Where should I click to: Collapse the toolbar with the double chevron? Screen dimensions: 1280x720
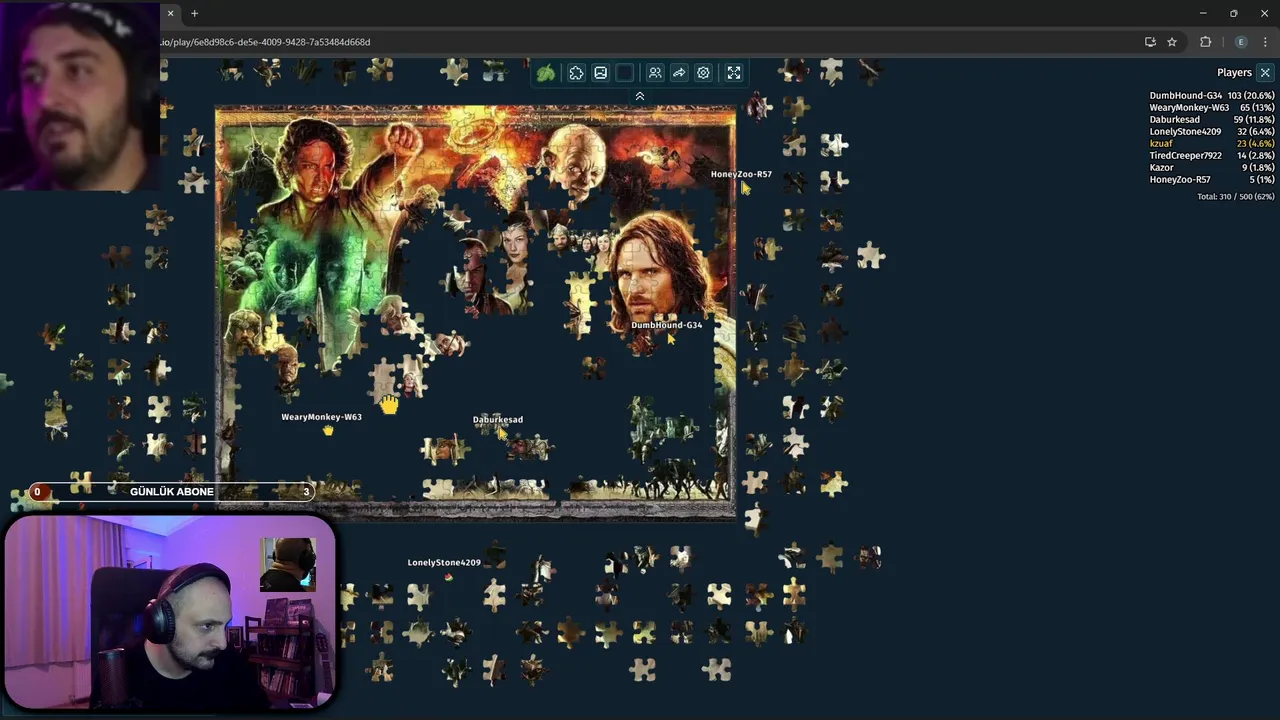tap(640, 96)
